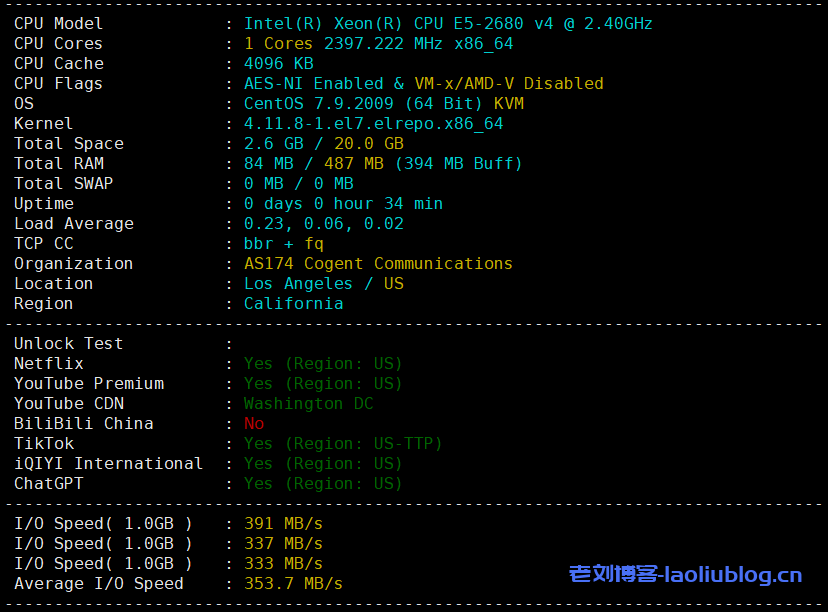828x612 pixels.
Task: Click the AS174 Cogent Communications text
Action: point(378,263)
